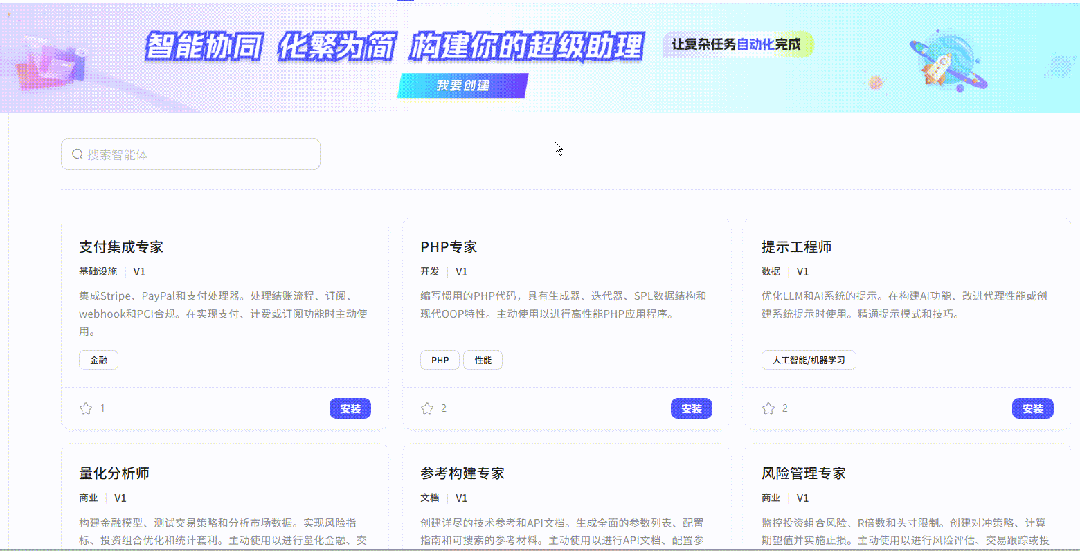1080x551 pixels.
Task: Click 商业 category on 量化分析师
Action: point(88,498)
